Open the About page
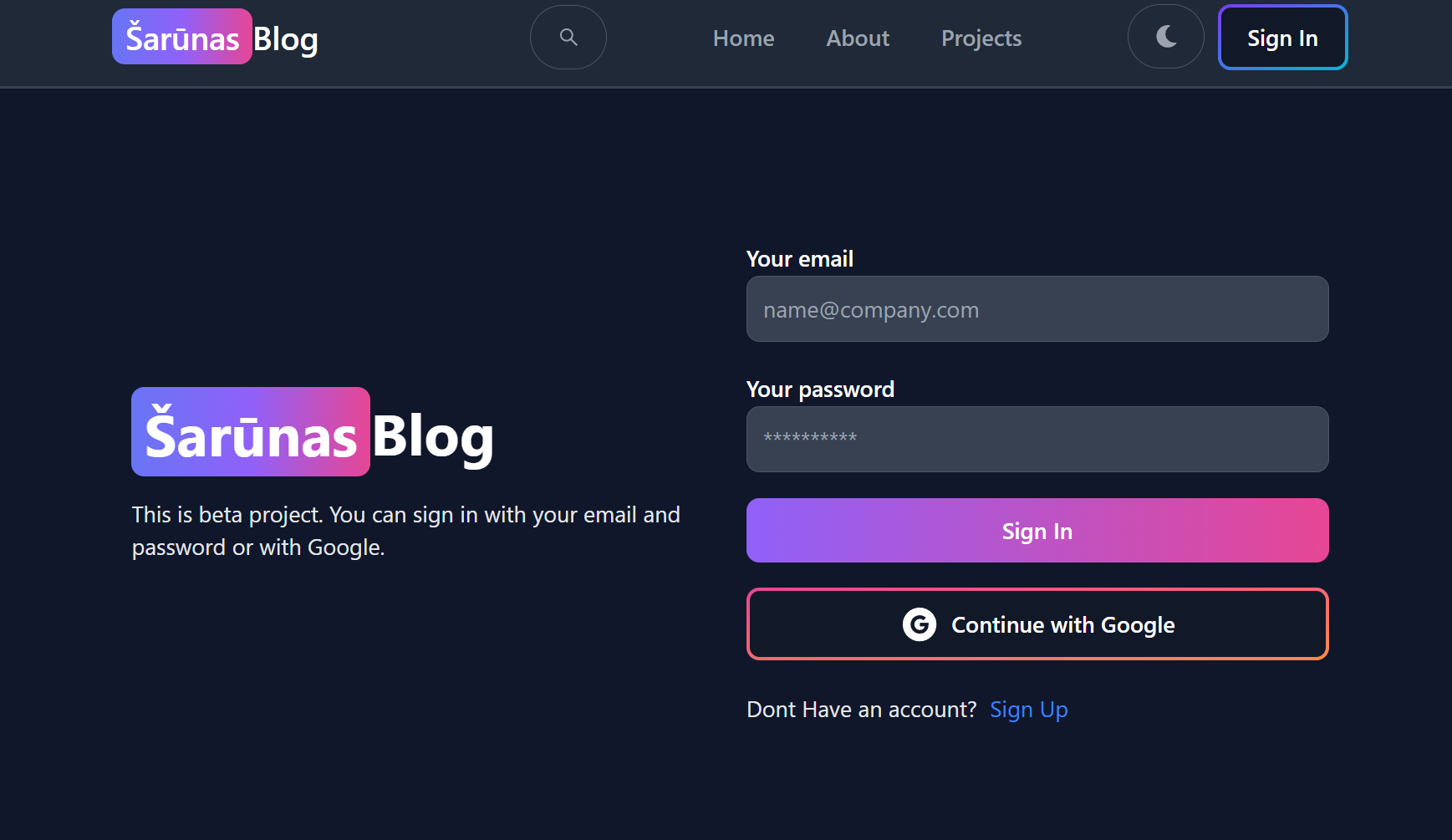Image resolution: width=1452 pixels, height=840 pixels. tap(858, 38)
